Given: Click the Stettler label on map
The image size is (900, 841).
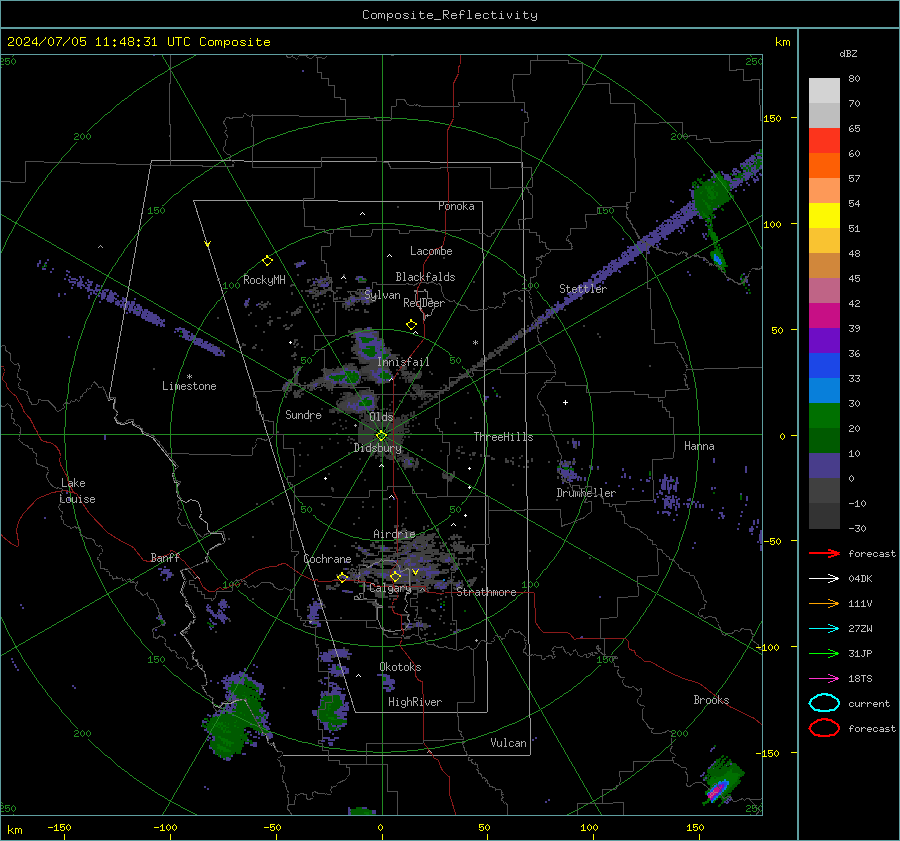Looking at the screenshot, I should click(583, 289).
